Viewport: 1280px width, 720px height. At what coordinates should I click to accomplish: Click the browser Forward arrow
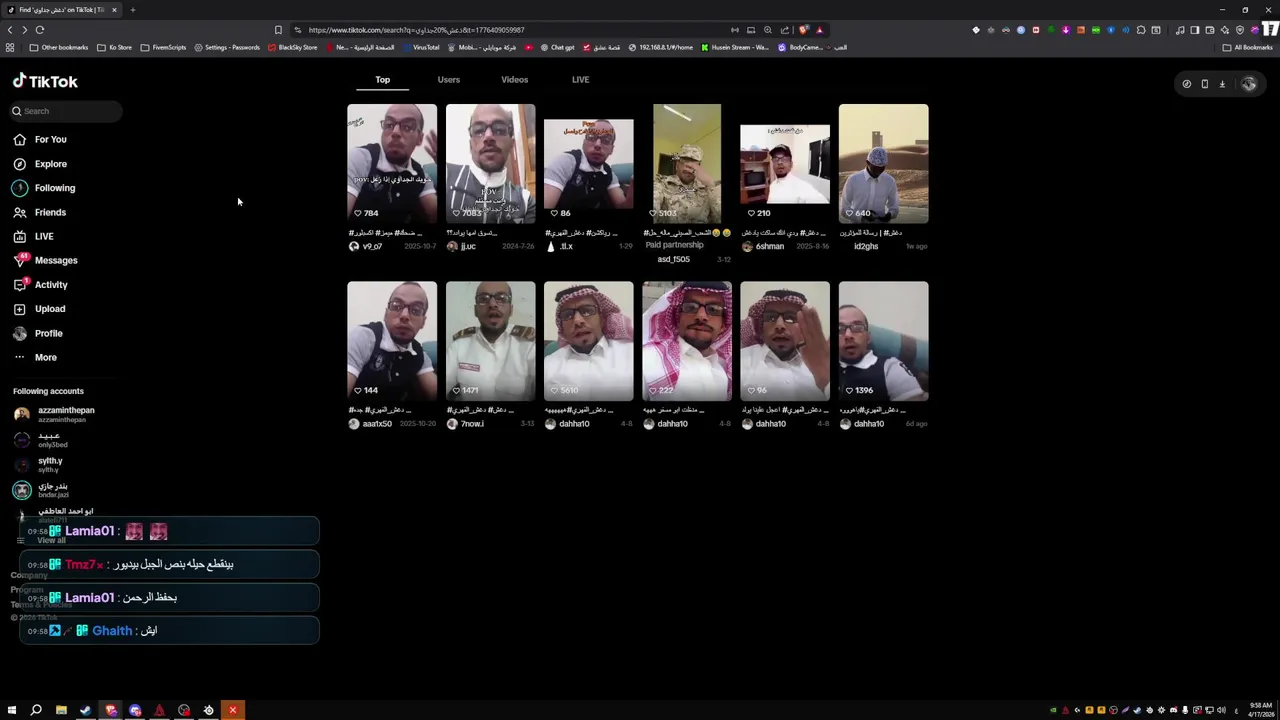25,30
